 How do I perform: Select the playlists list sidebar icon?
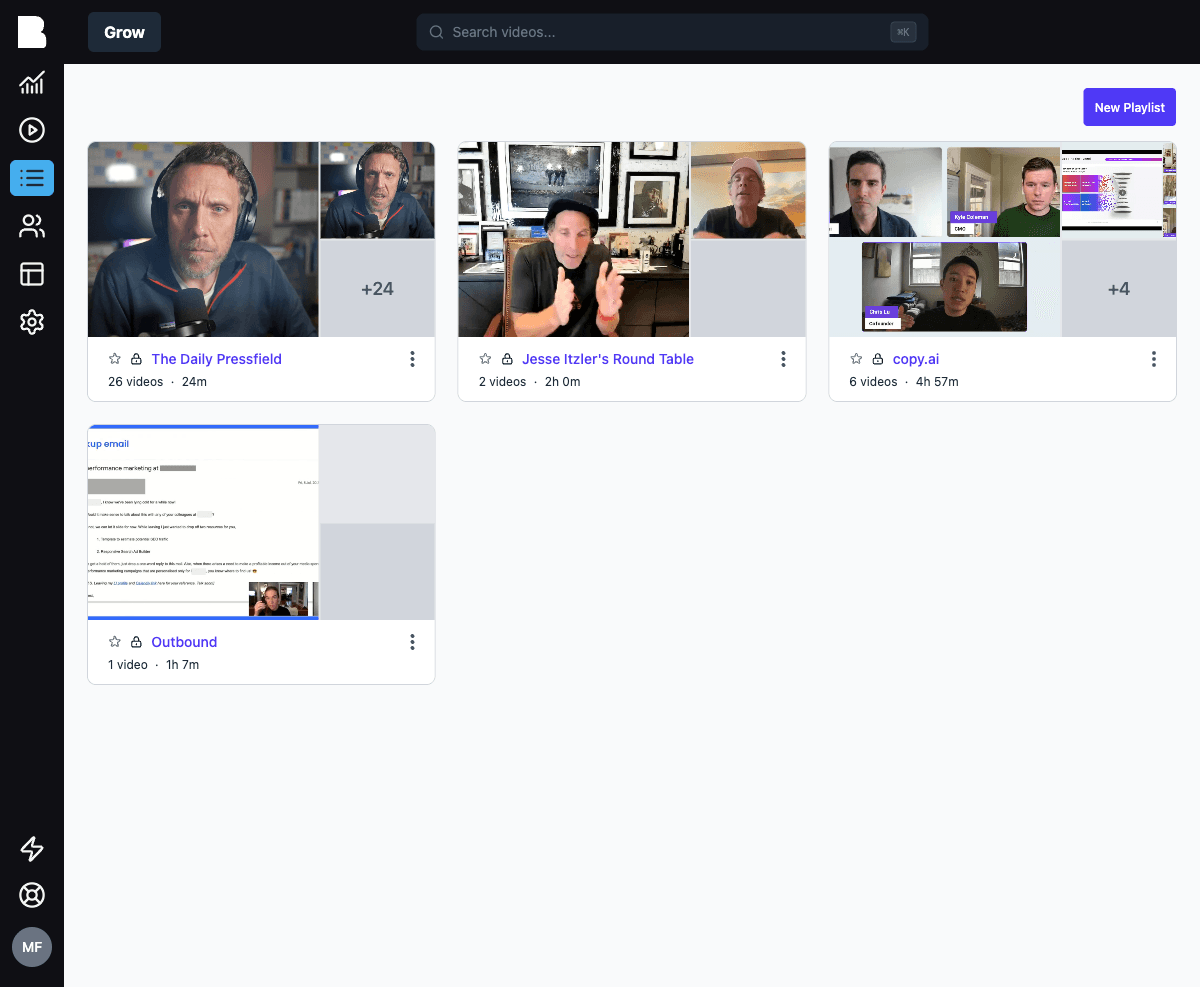pyautogui.click(x=32, y=178)
